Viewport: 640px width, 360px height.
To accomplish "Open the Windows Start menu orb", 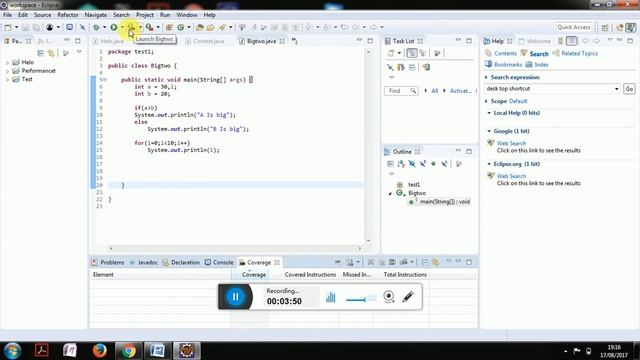I will 12,351.
